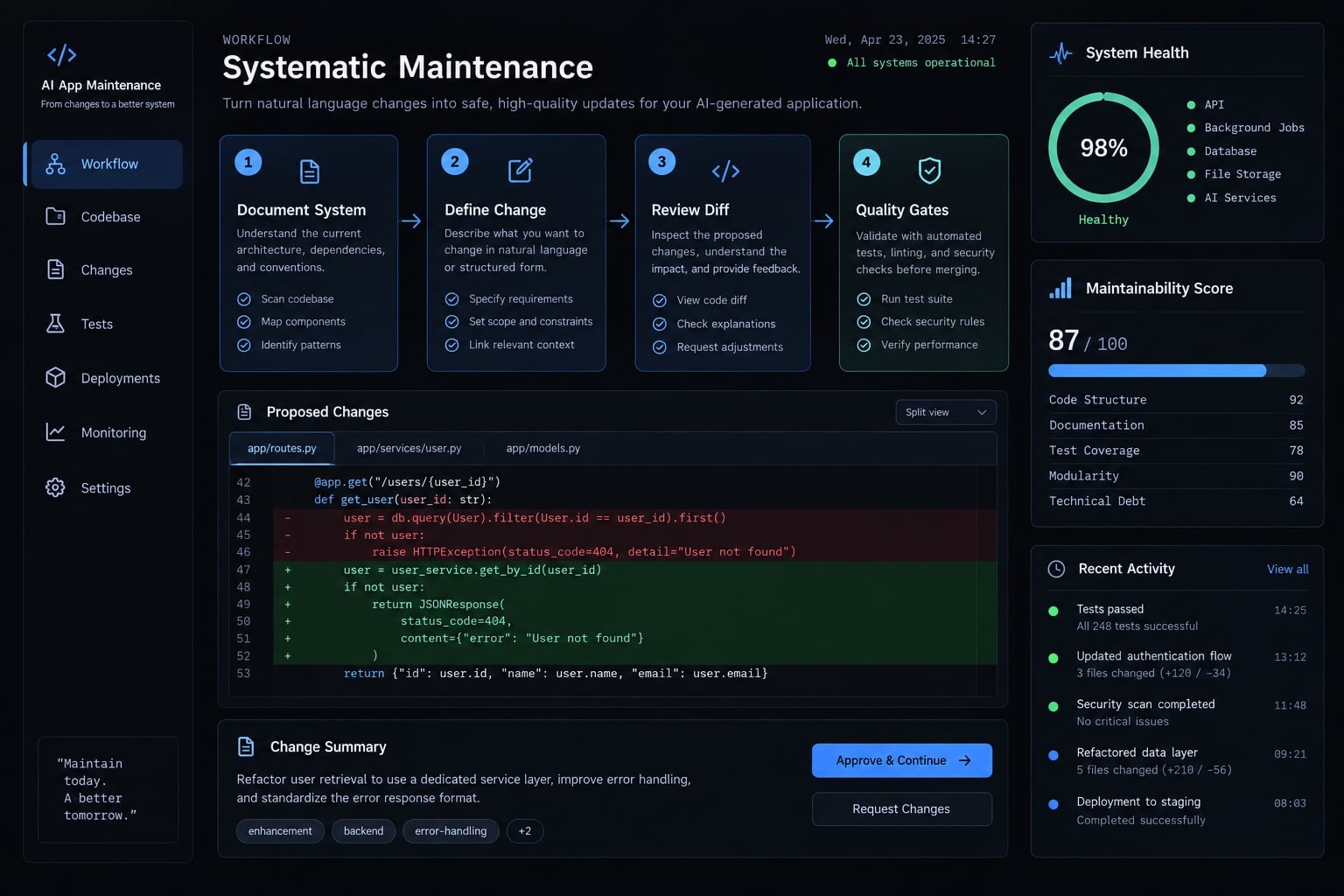Click the error-handling tag
The height and width of the screenshot is (896, 1344).
pos(451,831)
